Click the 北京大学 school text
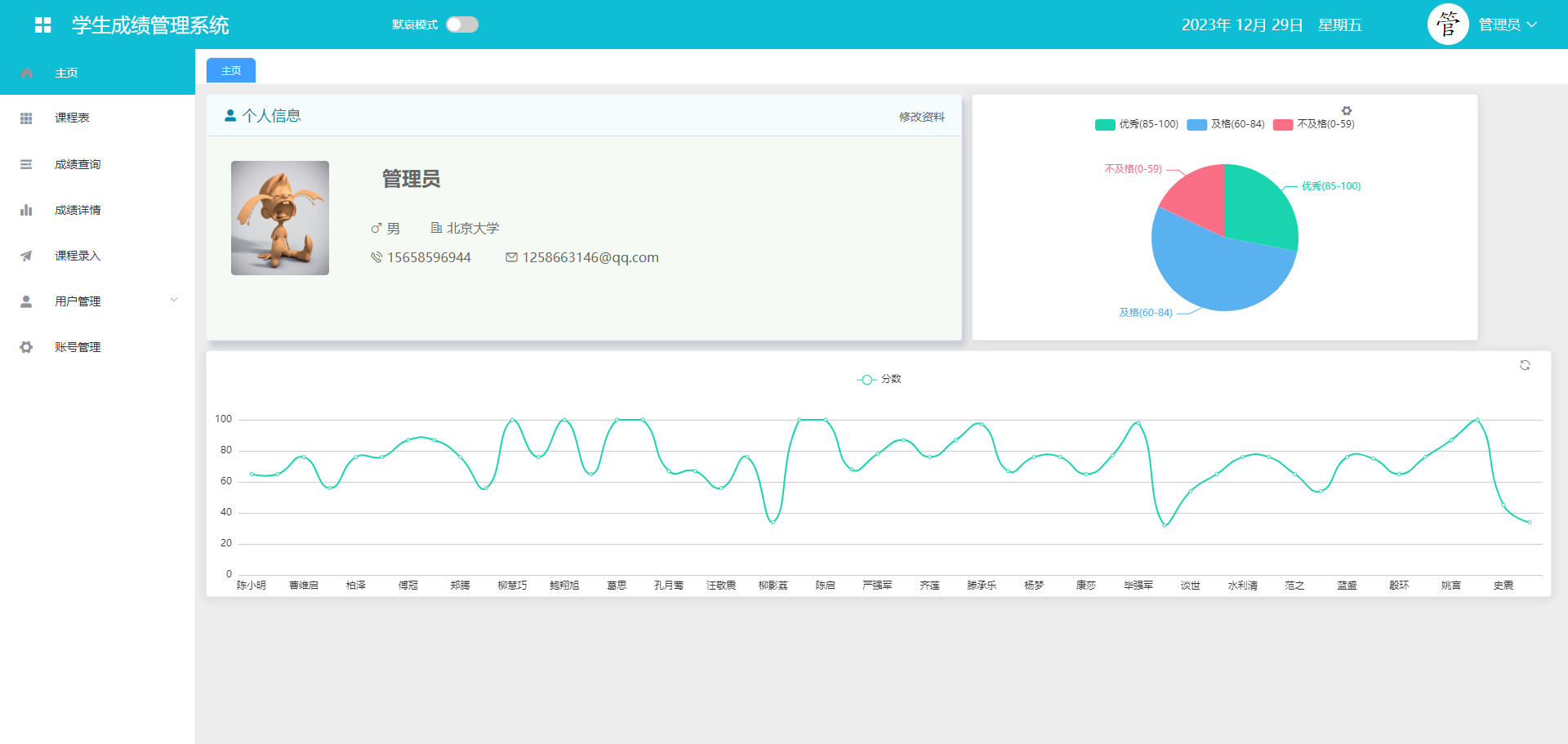1568x744 pixels. click(473, 229)
